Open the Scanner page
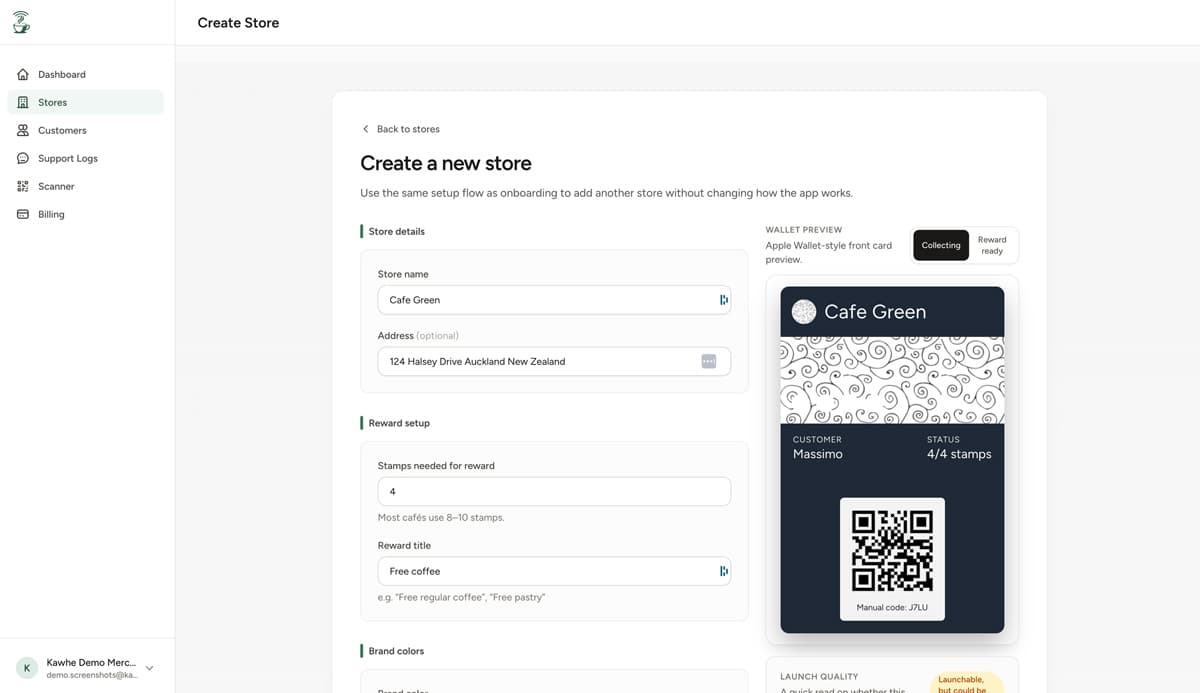This screenshot has width=1200, height=693. [86, 186]
